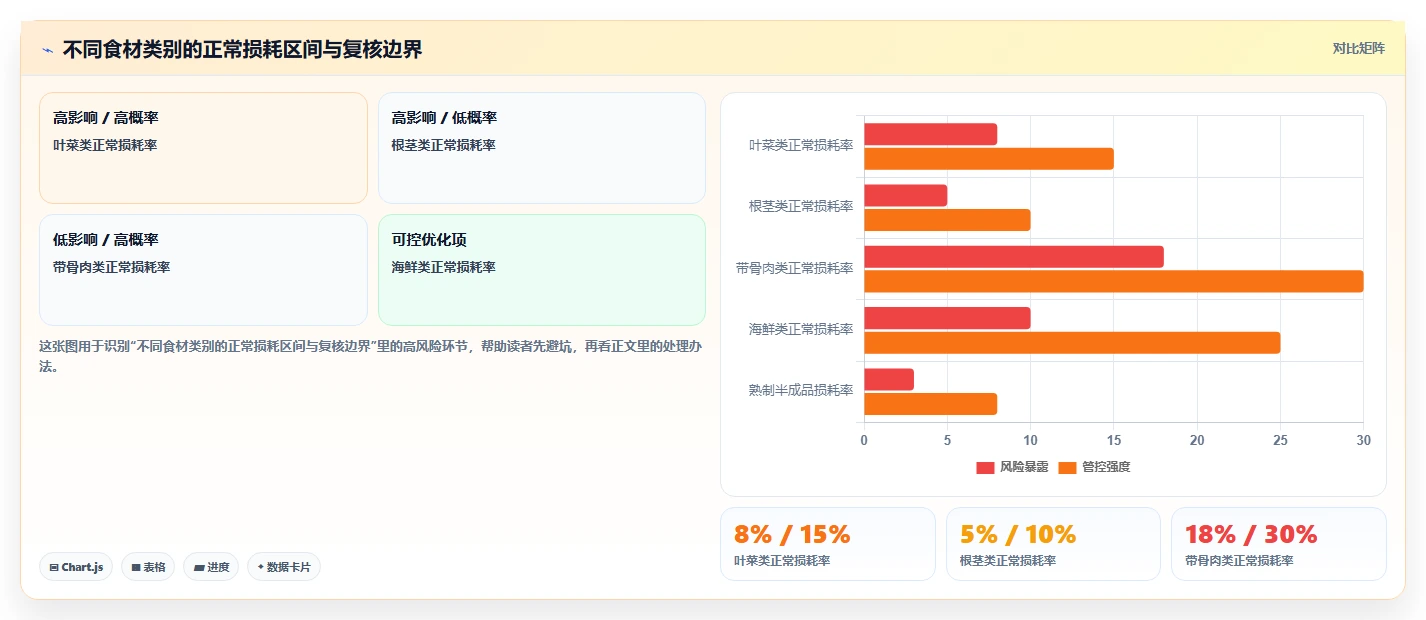Image resolution: width=1426 pixels, height=620 pixels.
Task: Click 叶菜类正常损耗率 in the 高影响 / 高概率 card
Action: [105, 146]
